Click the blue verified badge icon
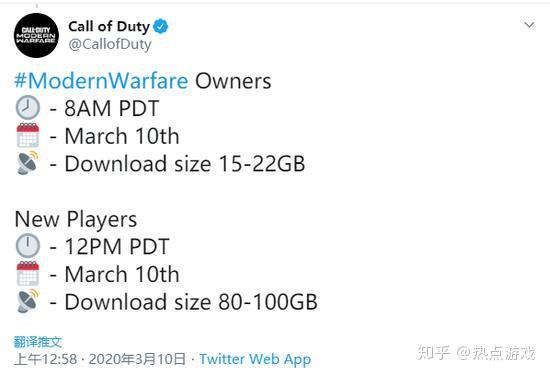The image size is (550, 376). (161, 26)
